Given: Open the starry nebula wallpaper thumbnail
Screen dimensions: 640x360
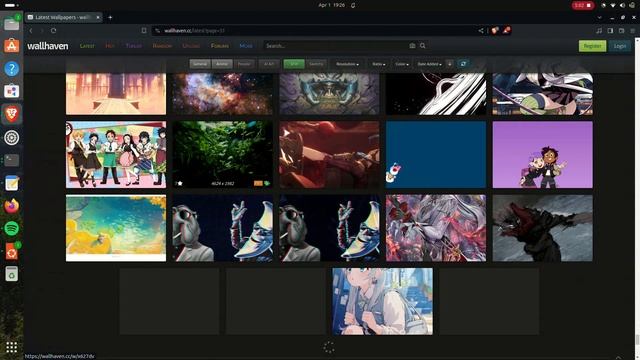Looking at the screenshot, I should pos(222,93).
